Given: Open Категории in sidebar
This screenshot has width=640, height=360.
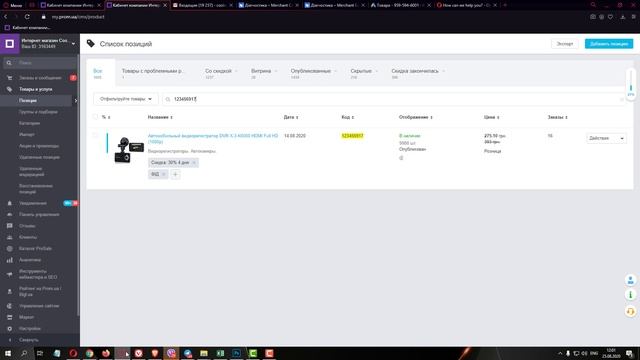Looking at the screenshot, I should [29, 123].
